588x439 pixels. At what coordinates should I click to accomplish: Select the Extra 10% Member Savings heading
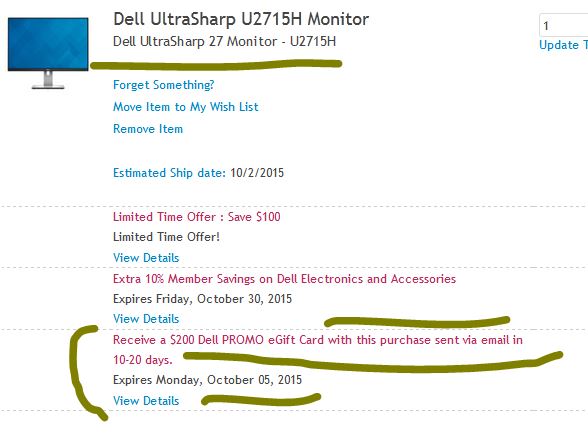pos(284,279)
